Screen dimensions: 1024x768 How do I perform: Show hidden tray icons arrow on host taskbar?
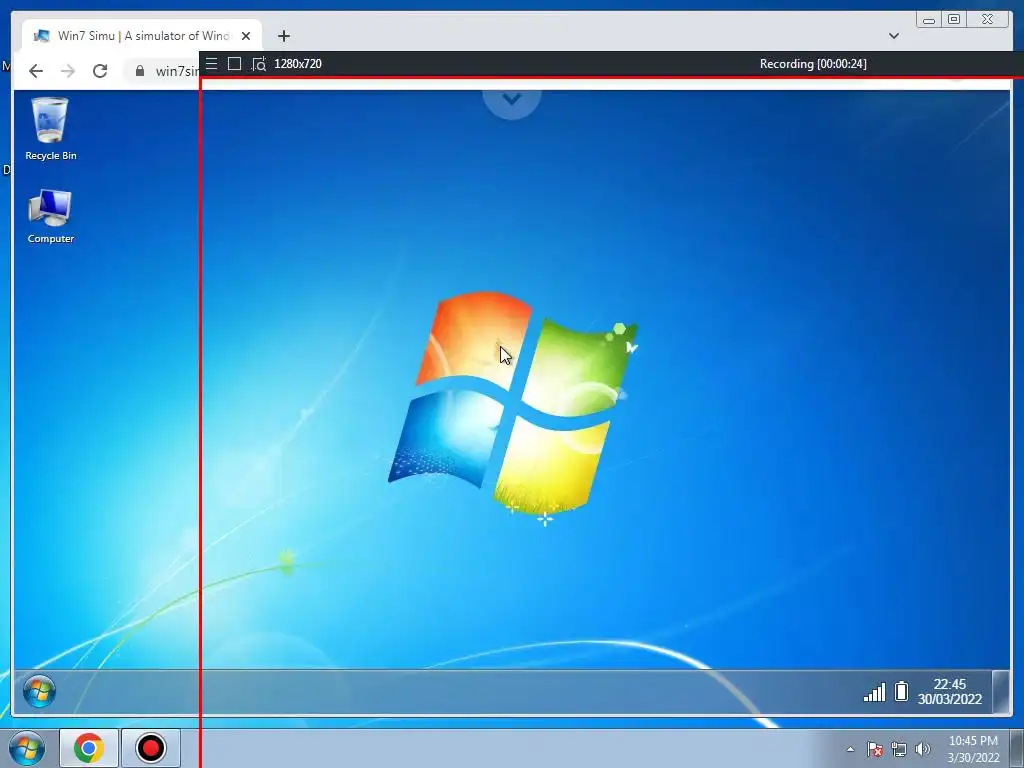coord(850,749)
